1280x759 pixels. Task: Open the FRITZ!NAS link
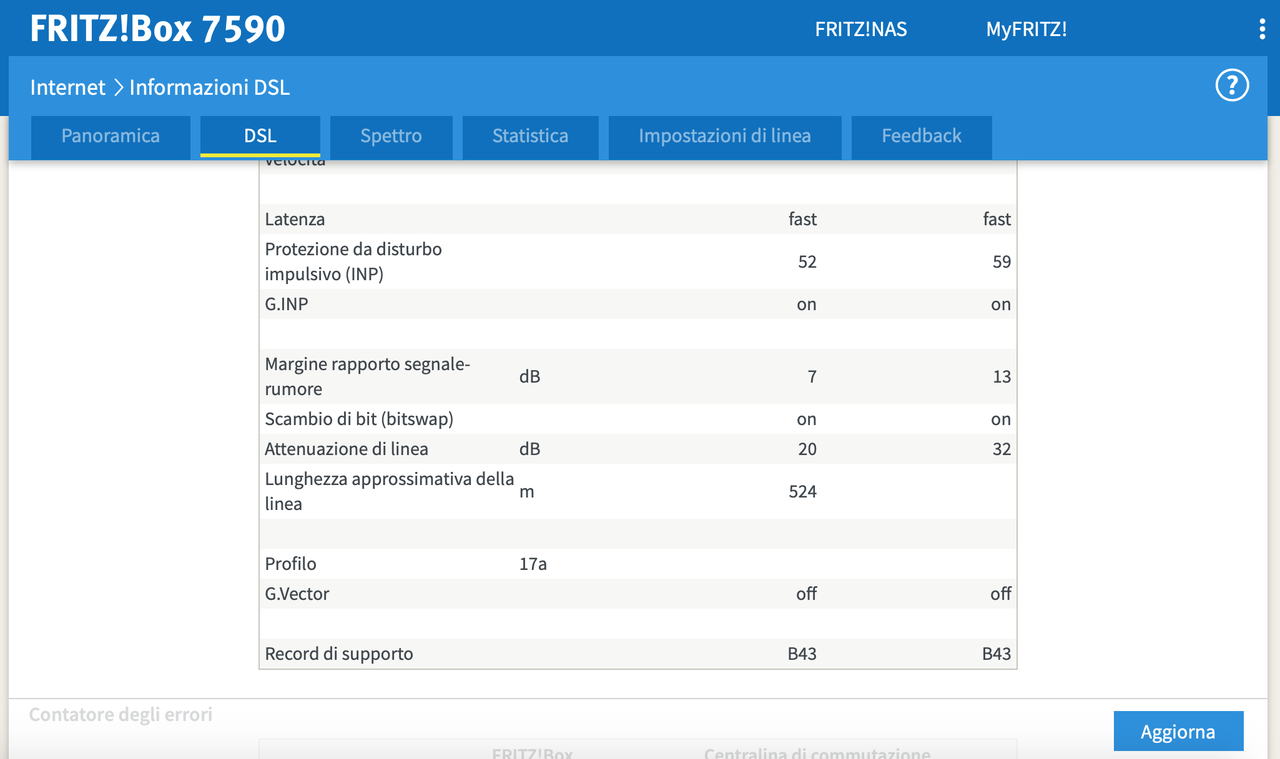tap(861, 29)
